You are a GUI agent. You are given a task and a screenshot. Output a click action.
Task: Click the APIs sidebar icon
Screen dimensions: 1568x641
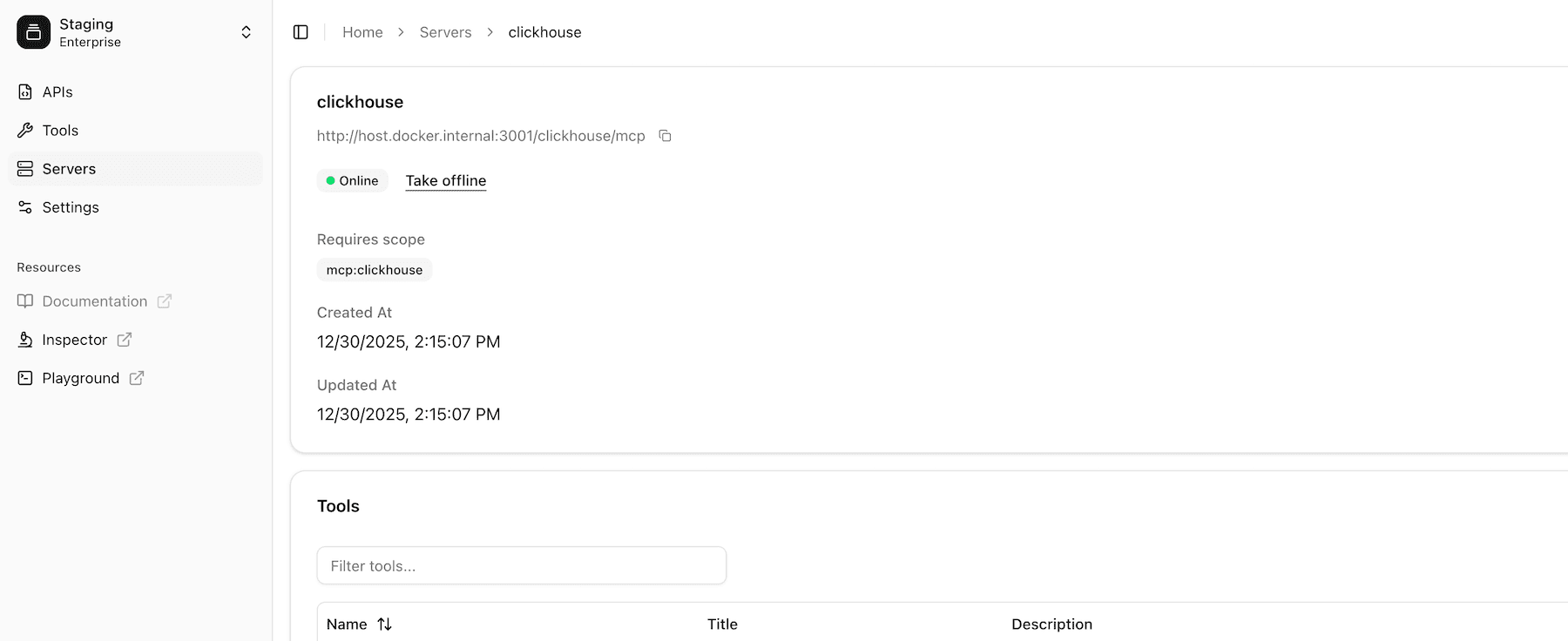(25, 92)
